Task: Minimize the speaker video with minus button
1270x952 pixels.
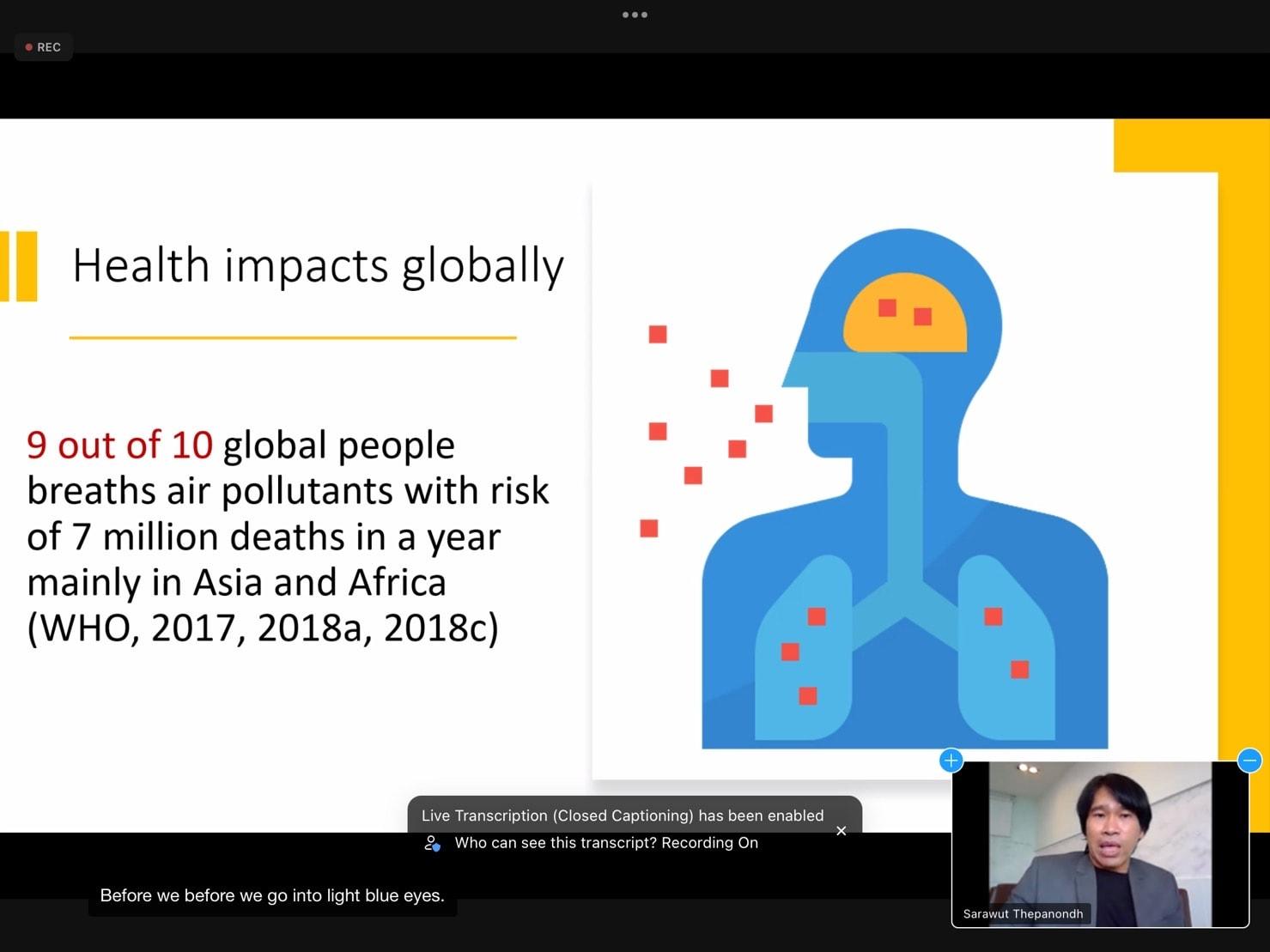Action: coord(1249,761)
